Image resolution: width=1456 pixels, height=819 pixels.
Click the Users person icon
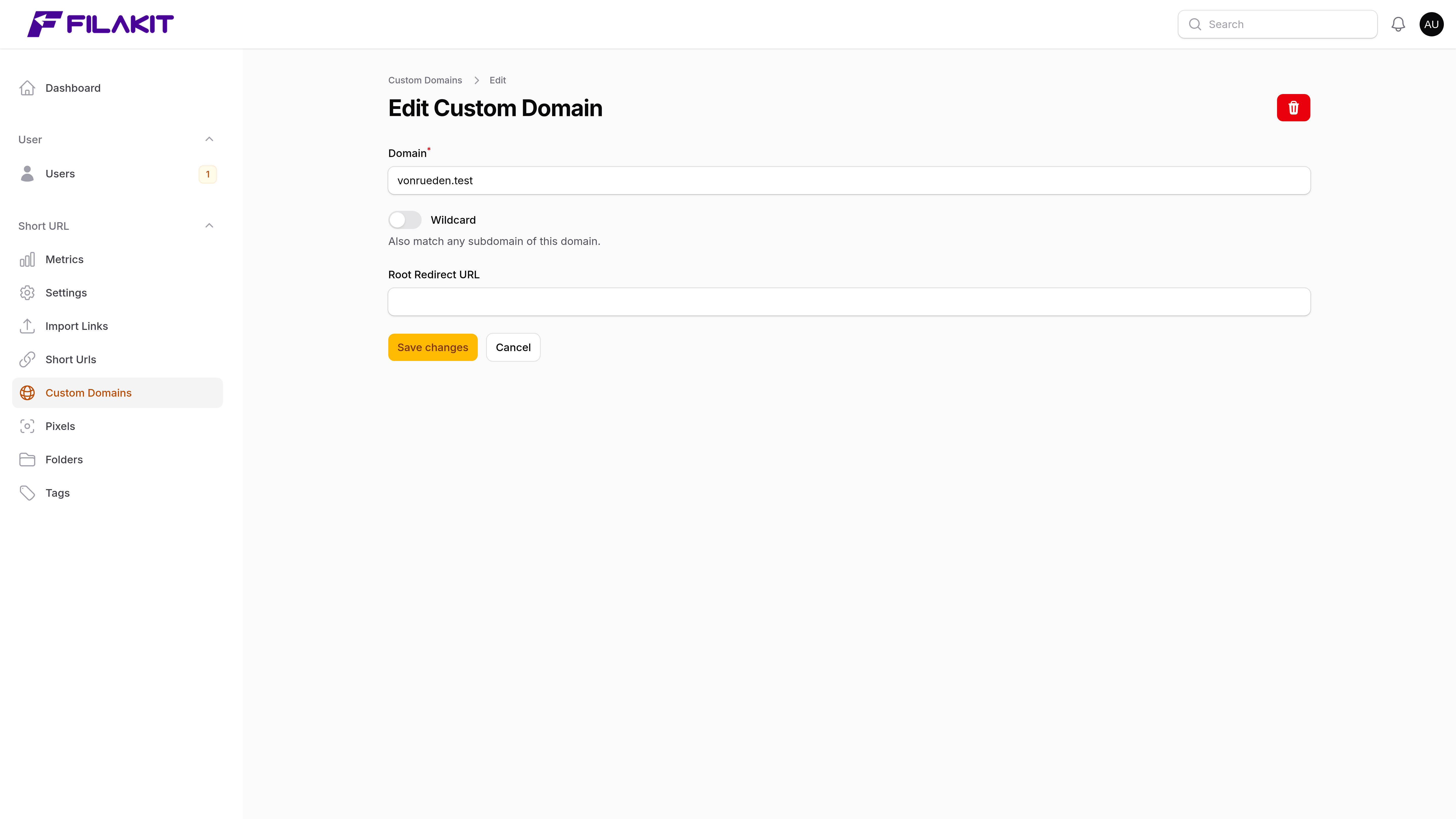coord(27,173)
